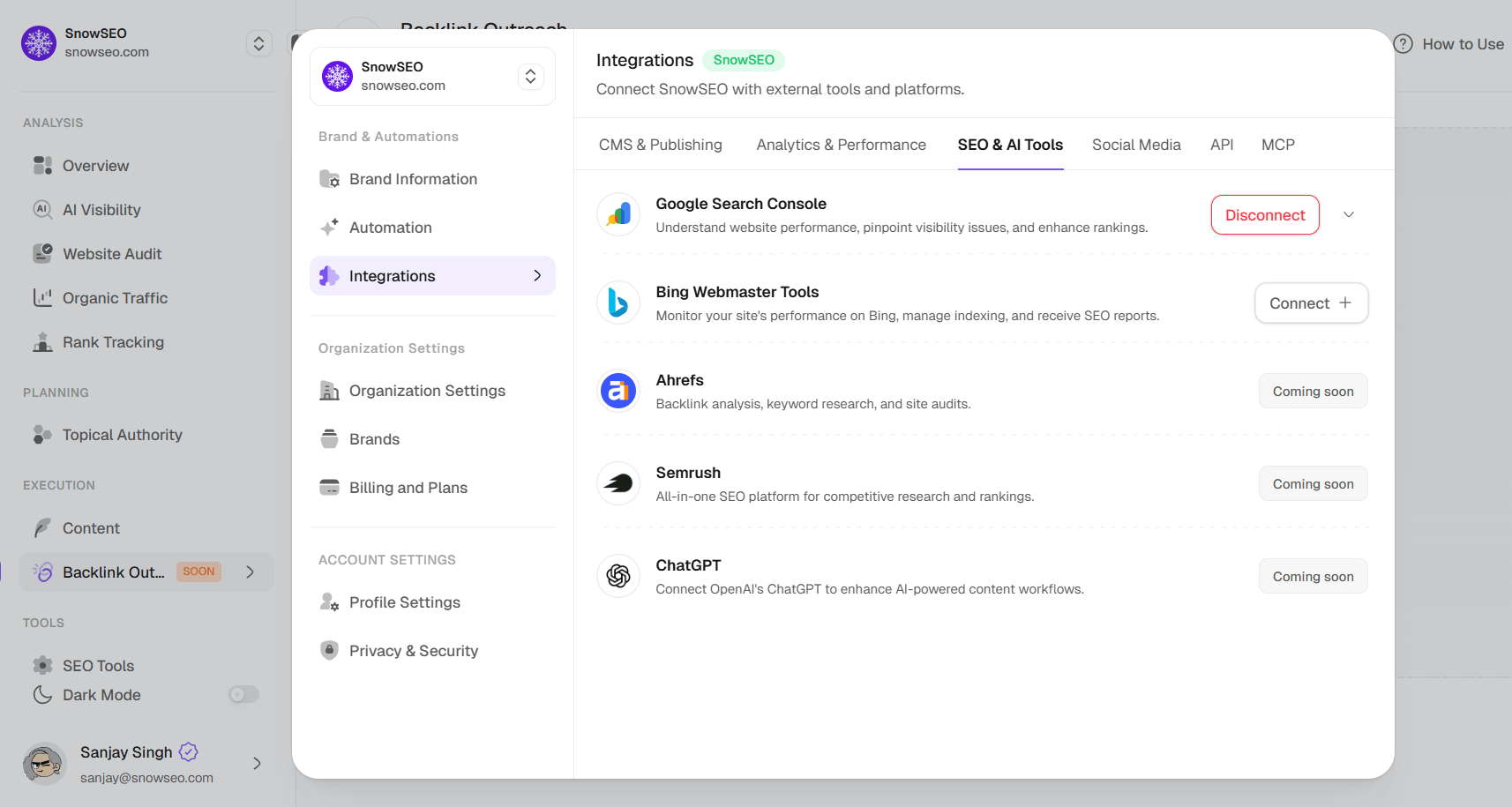Click the Brand Information folder icon
Image resolution: width=1512 pixels, height=807 pixels.
point(329,179)
